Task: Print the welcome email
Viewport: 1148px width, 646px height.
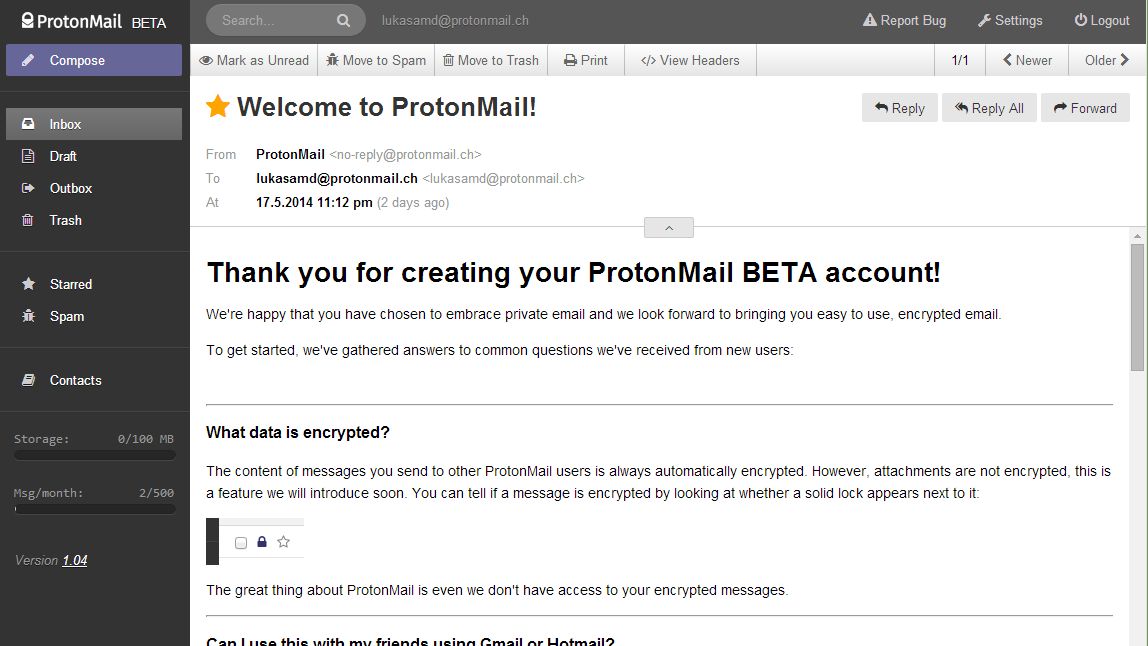Action: (x=585, y=60)
